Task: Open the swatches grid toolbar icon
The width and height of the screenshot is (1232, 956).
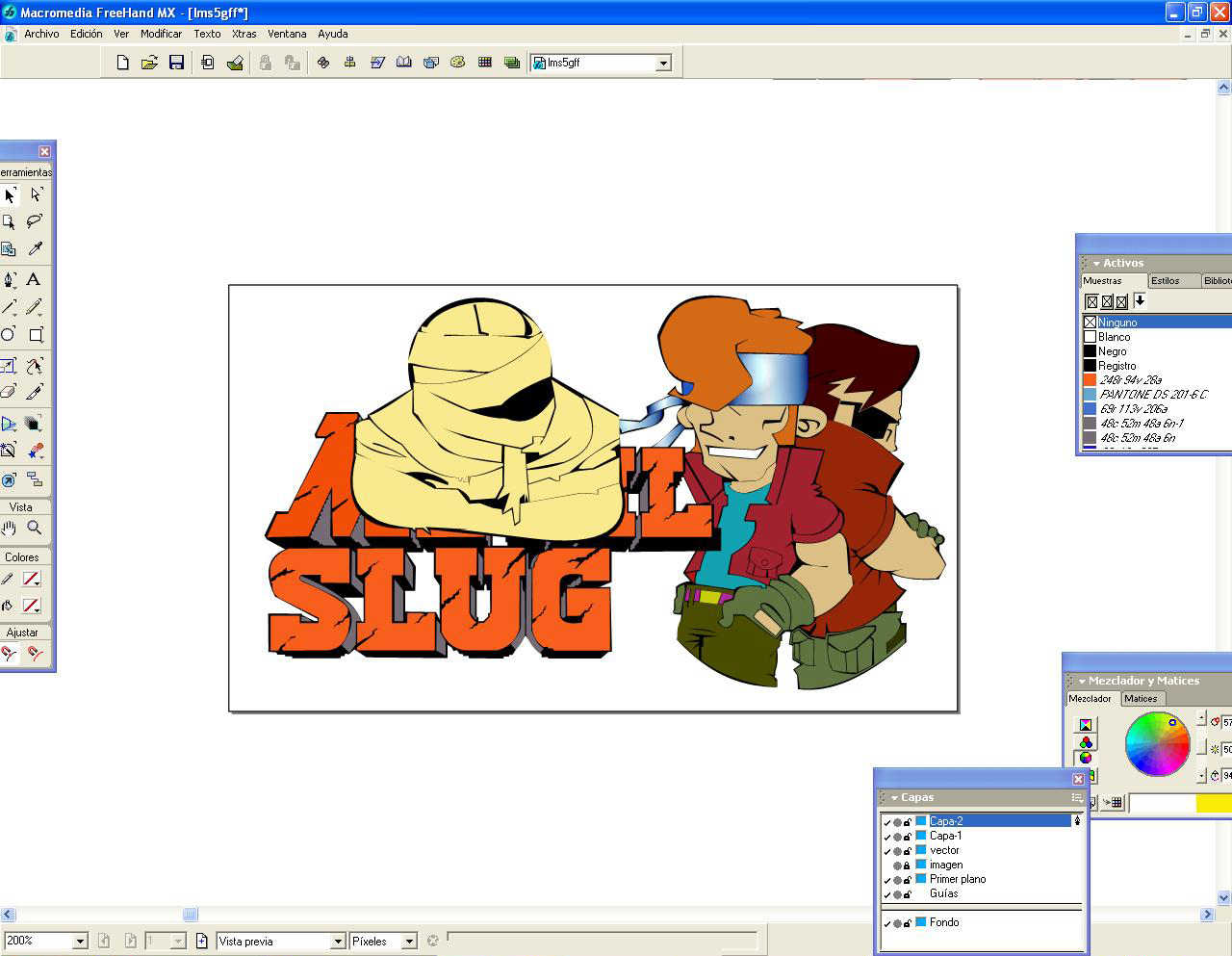Action: click(485, 63)
